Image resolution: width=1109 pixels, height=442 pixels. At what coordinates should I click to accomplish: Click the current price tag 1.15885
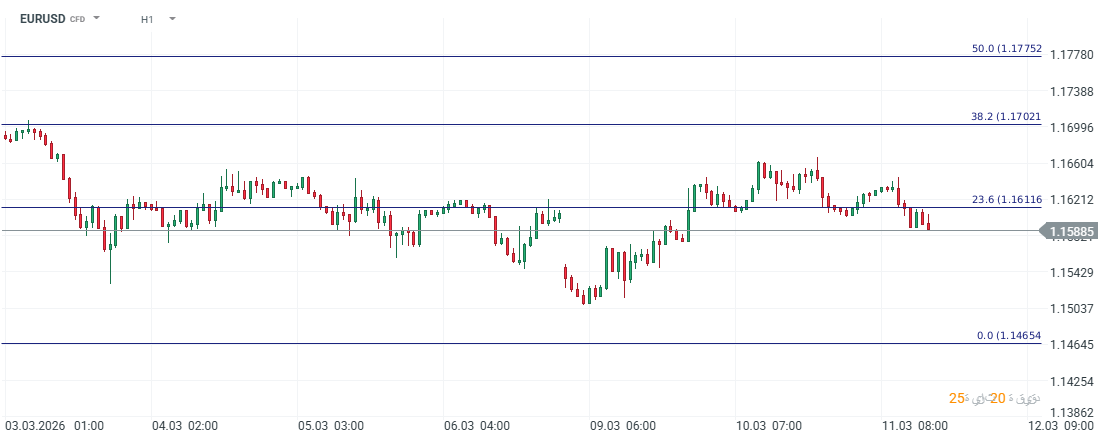[x=1075, y=232]
